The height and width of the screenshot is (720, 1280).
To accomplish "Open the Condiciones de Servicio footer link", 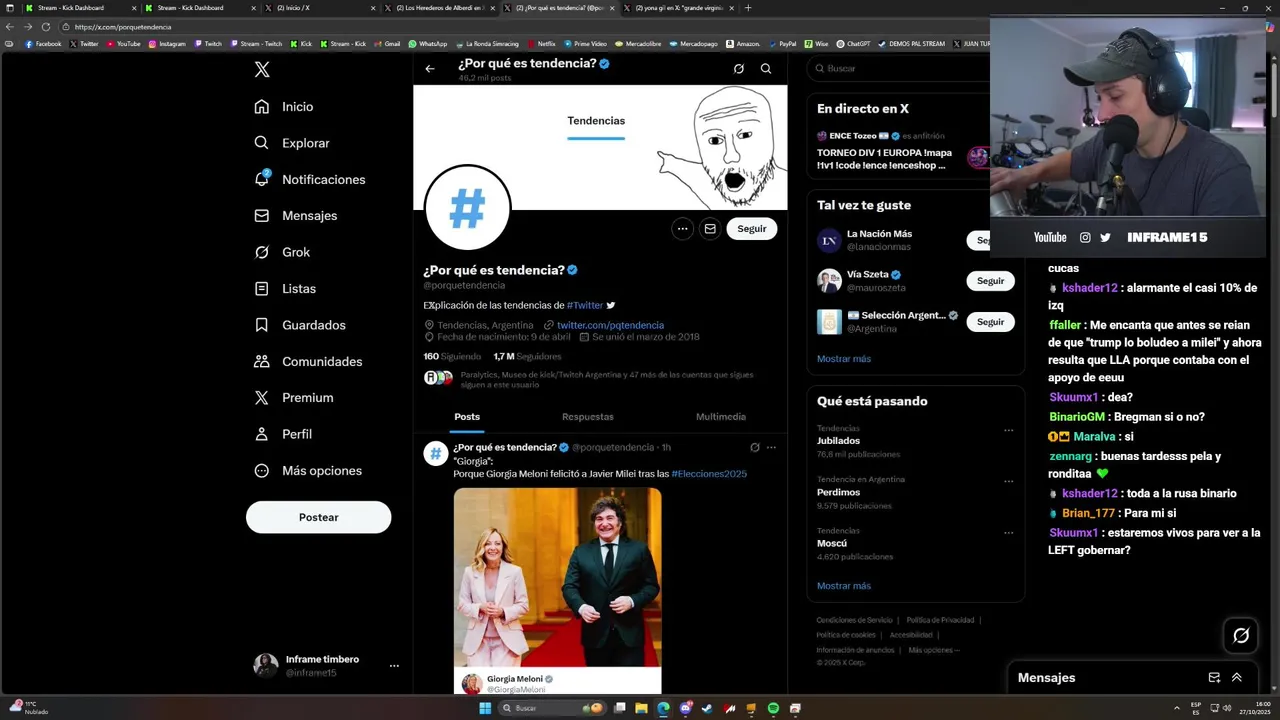I will [854, 620].
